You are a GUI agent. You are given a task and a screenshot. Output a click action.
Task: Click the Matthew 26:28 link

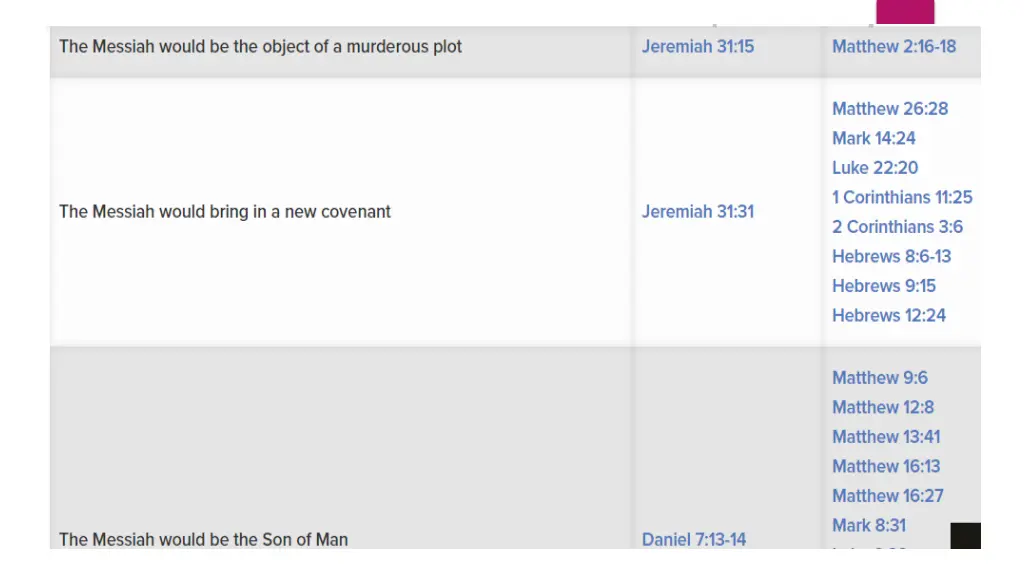click(890, 108)
